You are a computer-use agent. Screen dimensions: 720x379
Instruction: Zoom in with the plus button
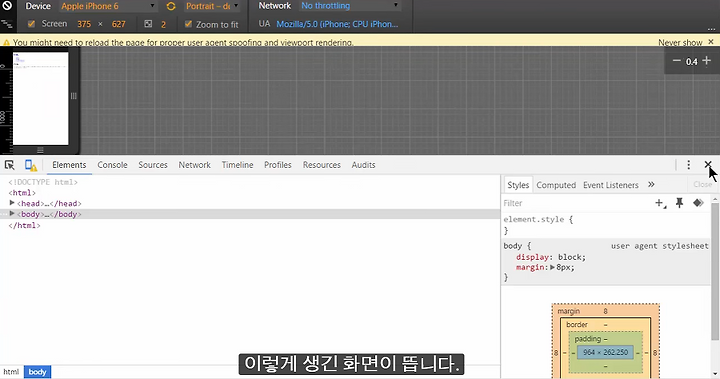(x=707, y=61)
